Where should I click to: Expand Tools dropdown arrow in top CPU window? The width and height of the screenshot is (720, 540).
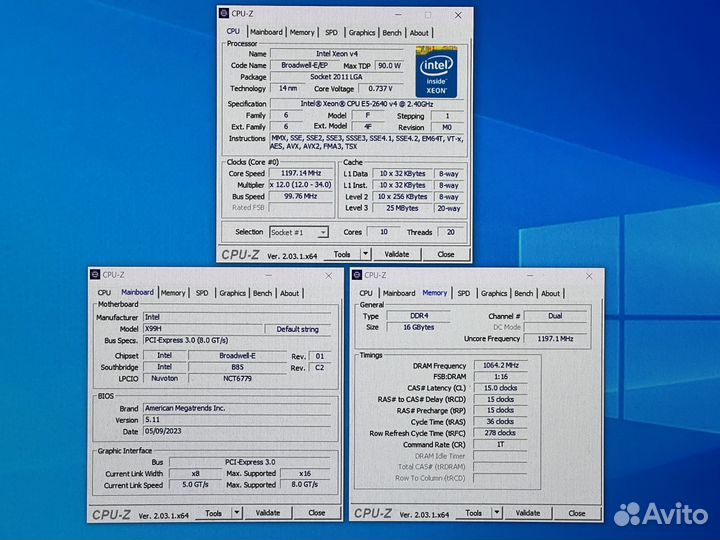point(366,254)
